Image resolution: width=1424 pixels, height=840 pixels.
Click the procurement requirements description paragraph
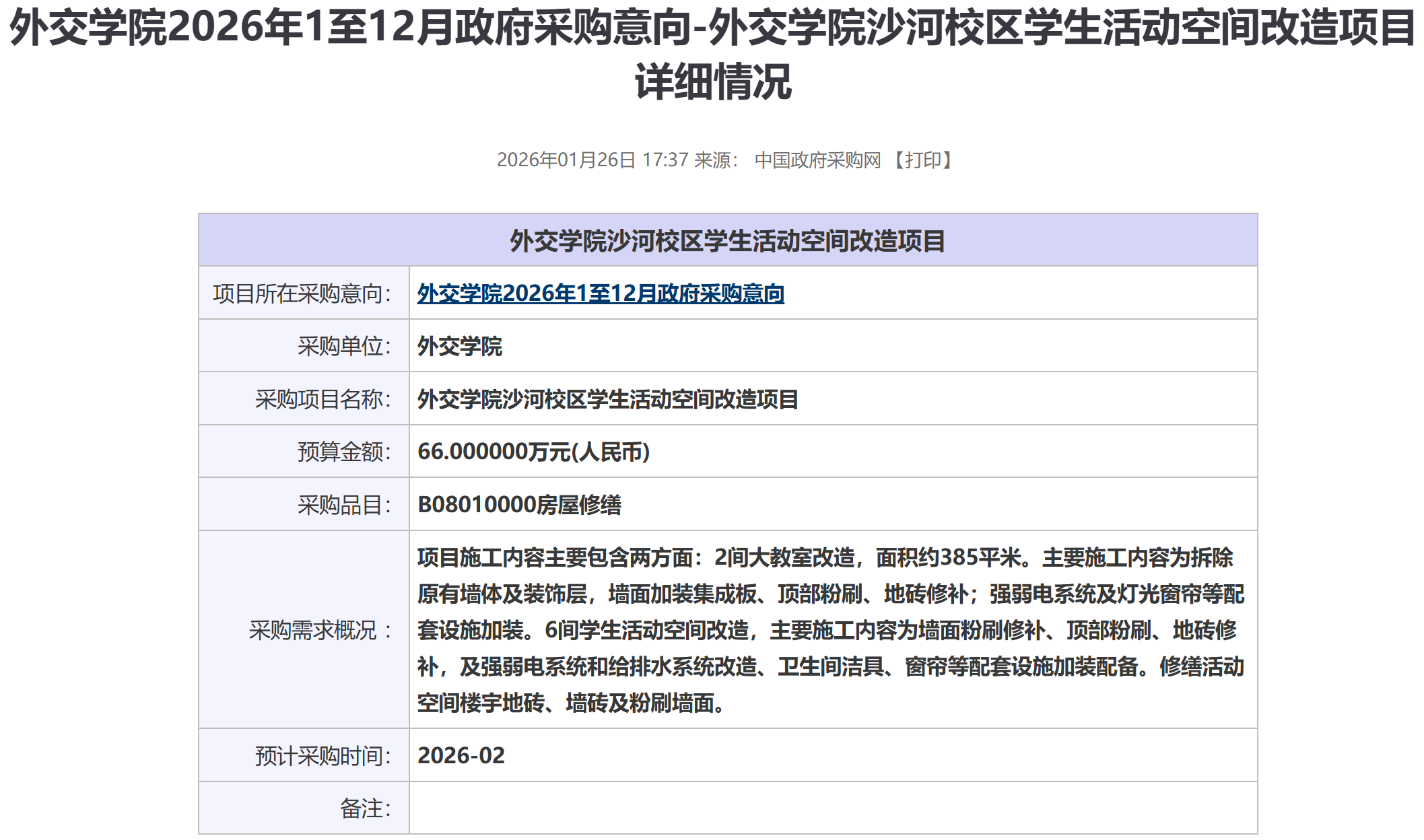pyautogui.click(x=829, y=630)
